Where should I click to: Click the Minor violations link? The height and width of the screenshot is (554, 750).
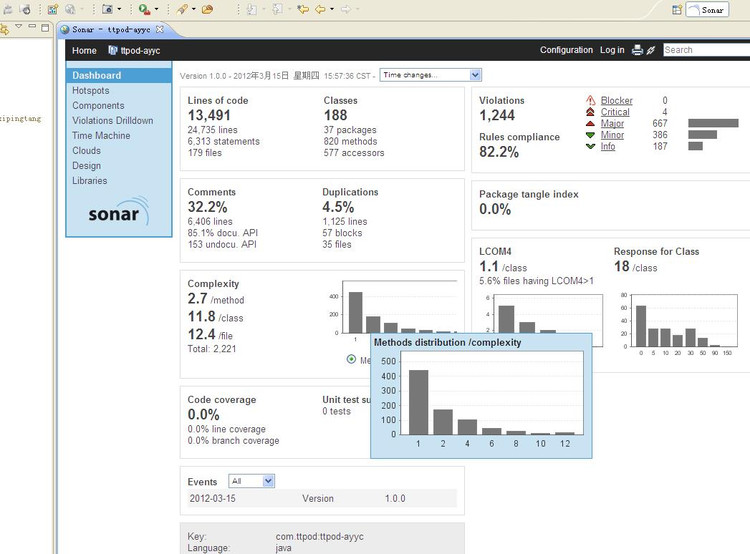(612, 135)
